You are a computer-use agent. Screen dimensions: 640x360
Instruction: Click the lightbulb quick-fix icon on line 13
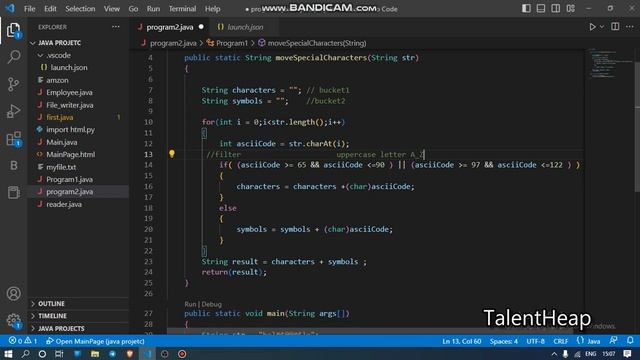click(x=172, y=154)
